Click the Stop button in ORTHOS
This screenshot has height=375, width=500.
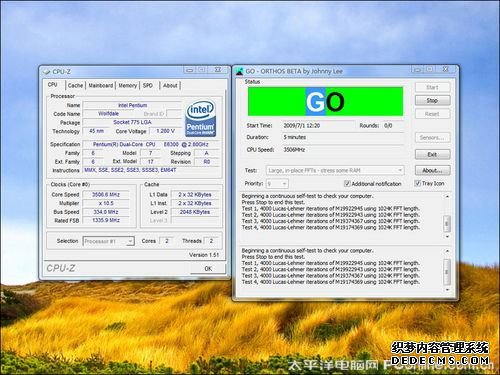pyautogui.click(x=432, y=100)
